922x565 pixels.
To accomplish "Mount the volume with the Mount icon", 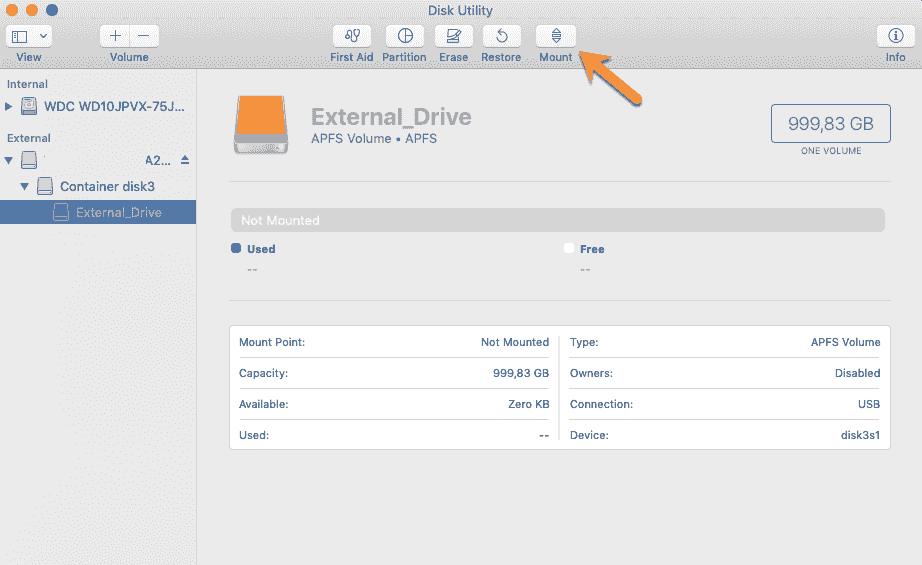I will coord(556,36).
